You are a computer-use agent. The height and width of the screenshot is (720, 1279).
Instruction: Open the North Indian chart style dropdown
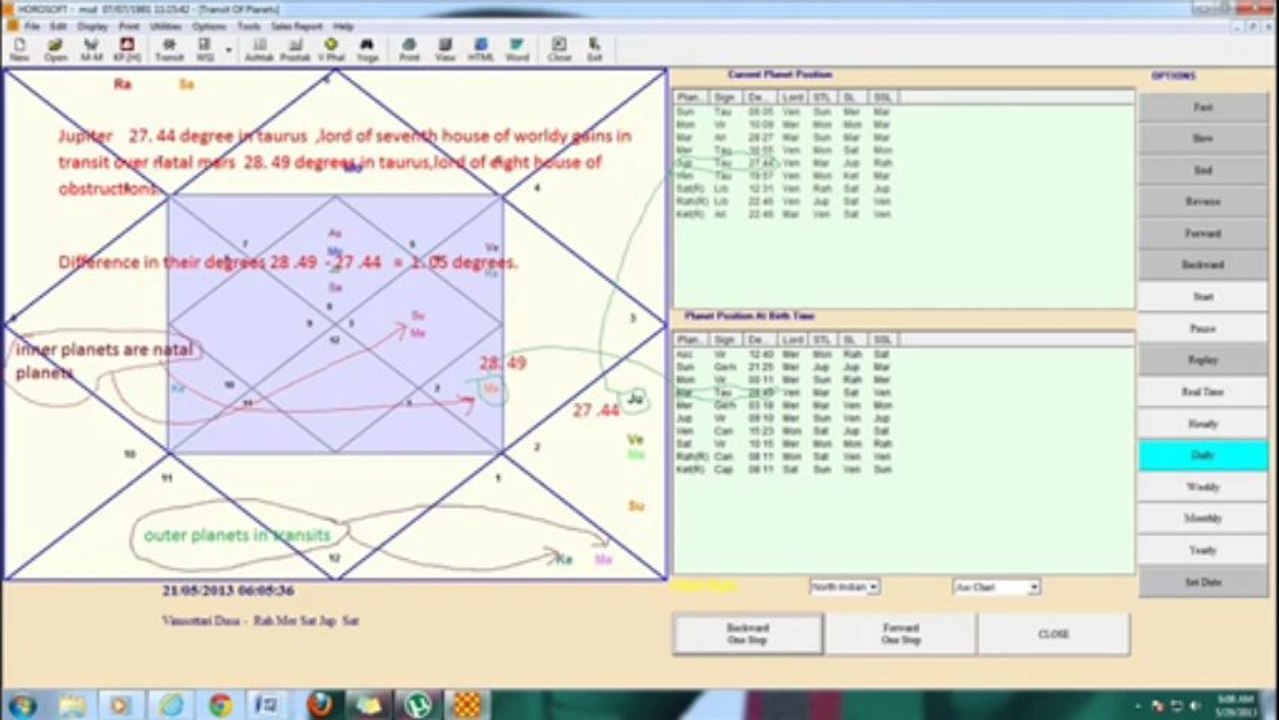pyautogui.click(x=845, y=587)
